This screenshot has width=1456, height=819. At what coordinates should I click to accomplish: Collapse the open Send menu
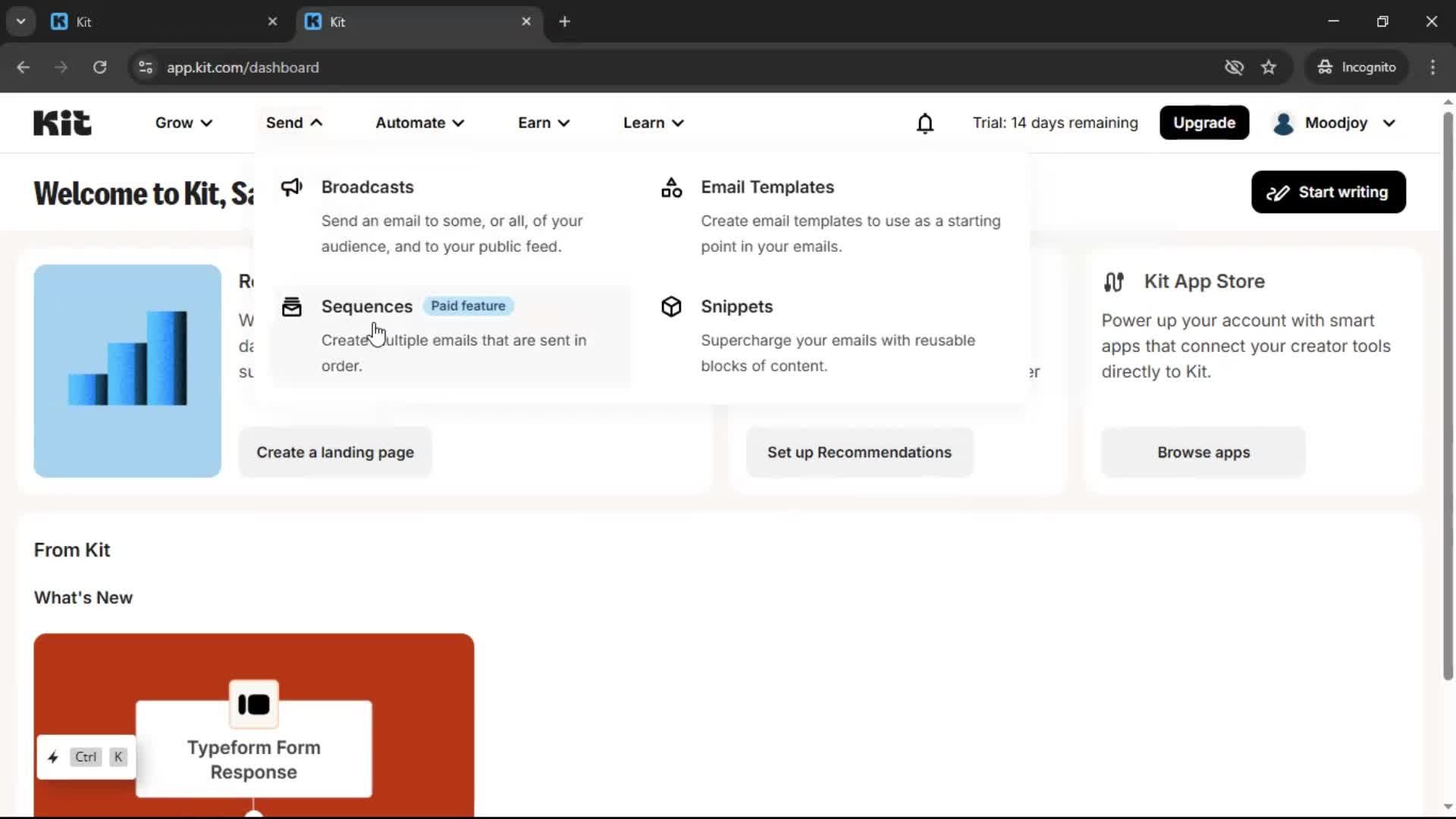click(293, 122)
